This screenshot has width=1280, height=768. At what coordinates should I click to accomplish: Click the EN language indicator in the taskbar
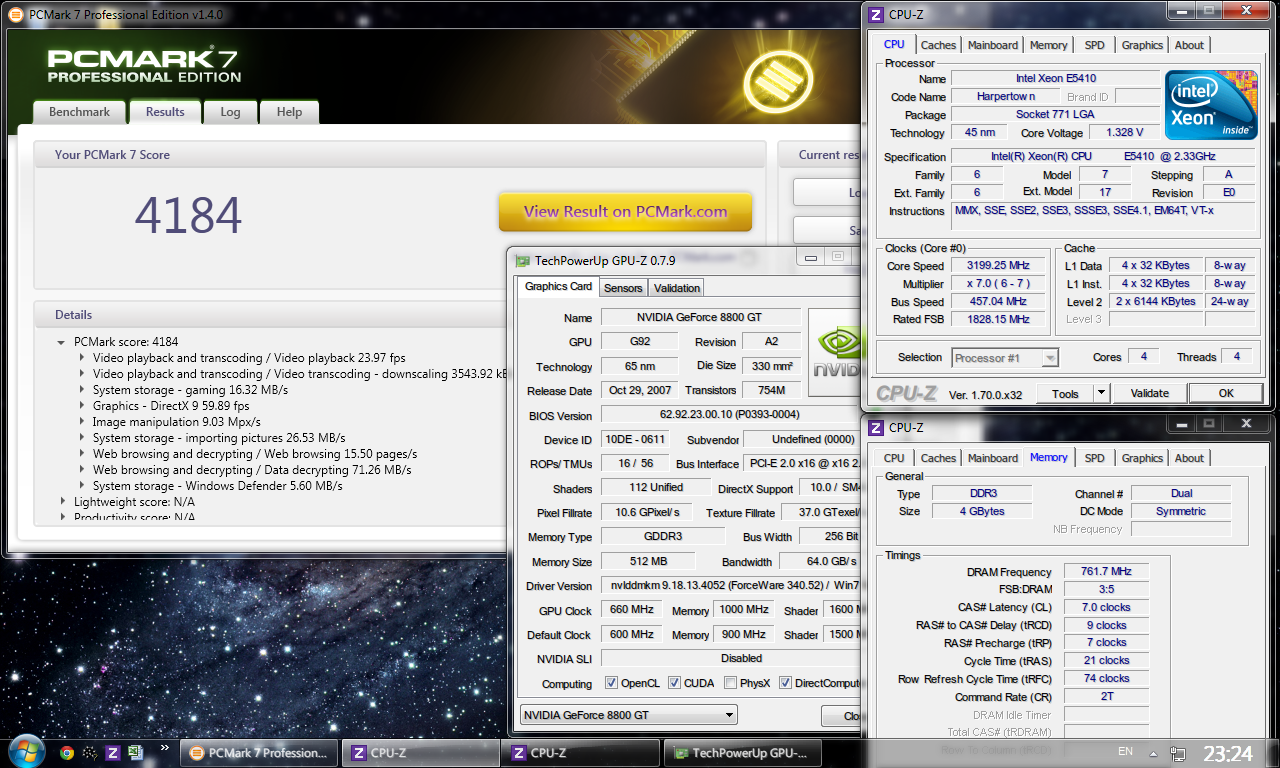pos(1125,751)
